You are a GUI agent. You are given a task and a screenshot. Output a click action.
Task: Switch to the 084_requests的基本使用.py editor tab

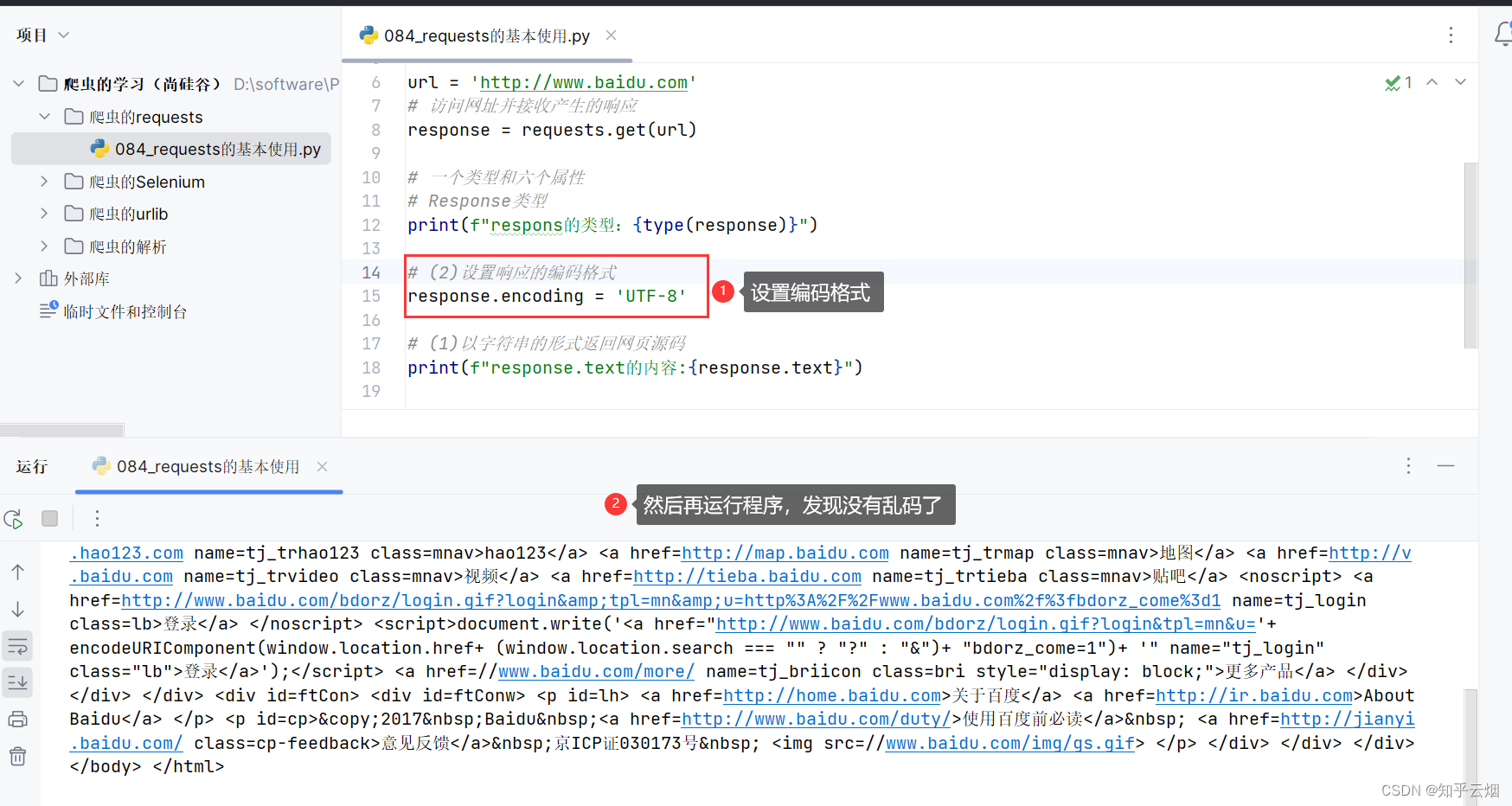click(x=487, y=35)
